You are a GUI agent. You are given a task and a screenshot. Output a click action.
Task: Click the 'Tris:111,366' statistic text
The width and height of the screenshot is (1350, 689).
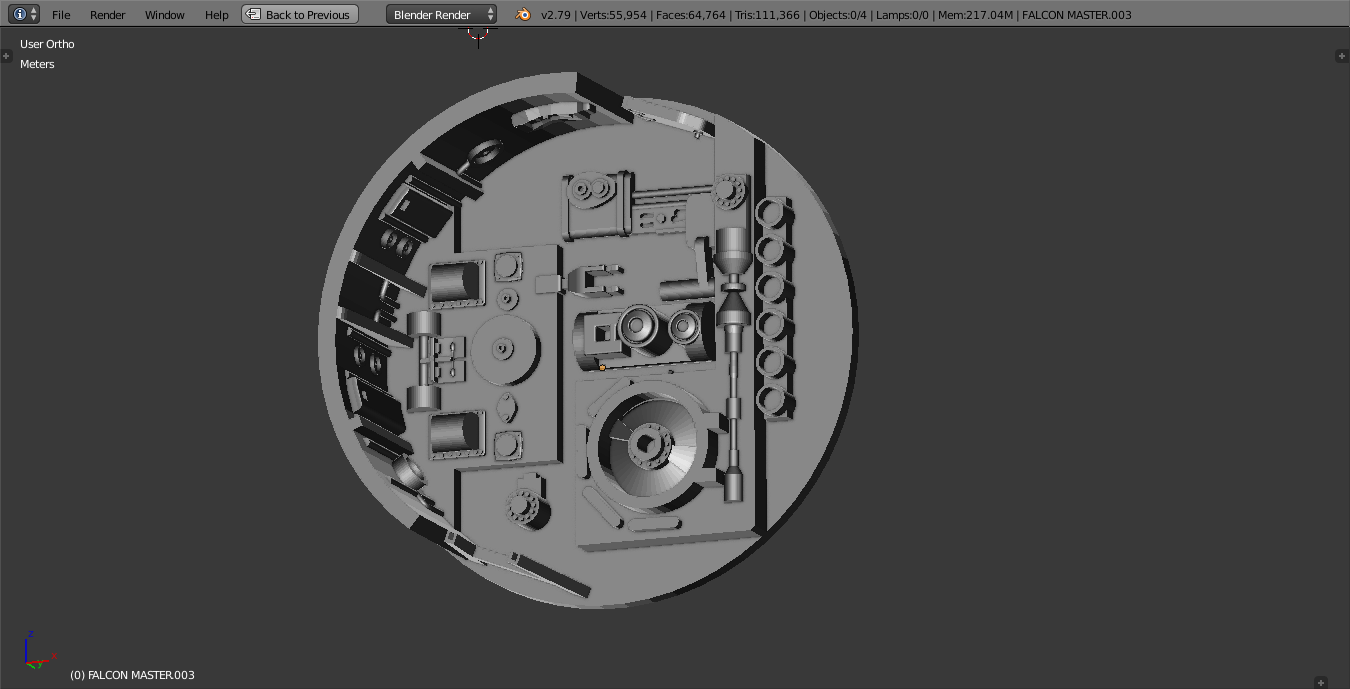tap(767, 15)
